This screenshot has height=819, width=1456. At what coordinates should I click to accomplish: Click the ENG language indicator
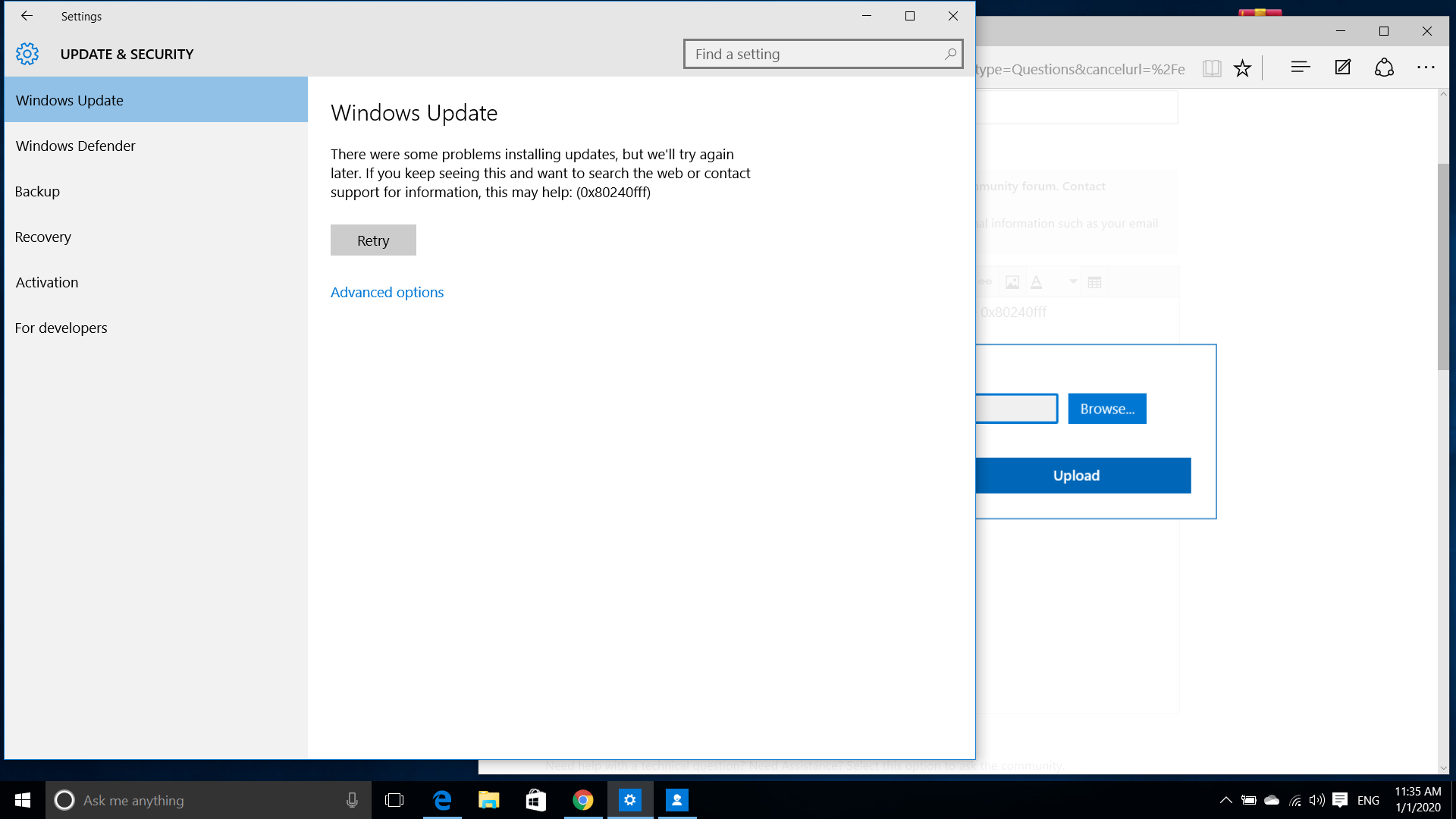click(x=1368, y=800)
